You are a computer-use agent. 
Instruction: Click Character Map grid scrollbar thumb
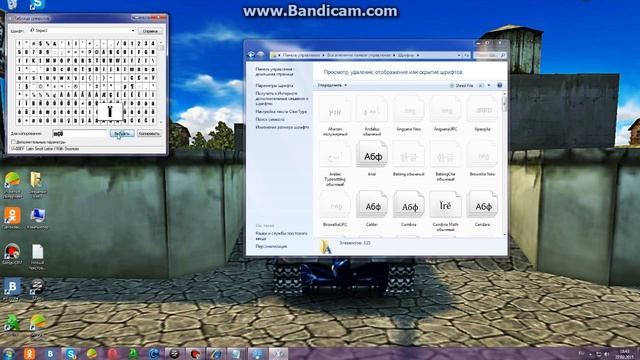click(161, 48)
